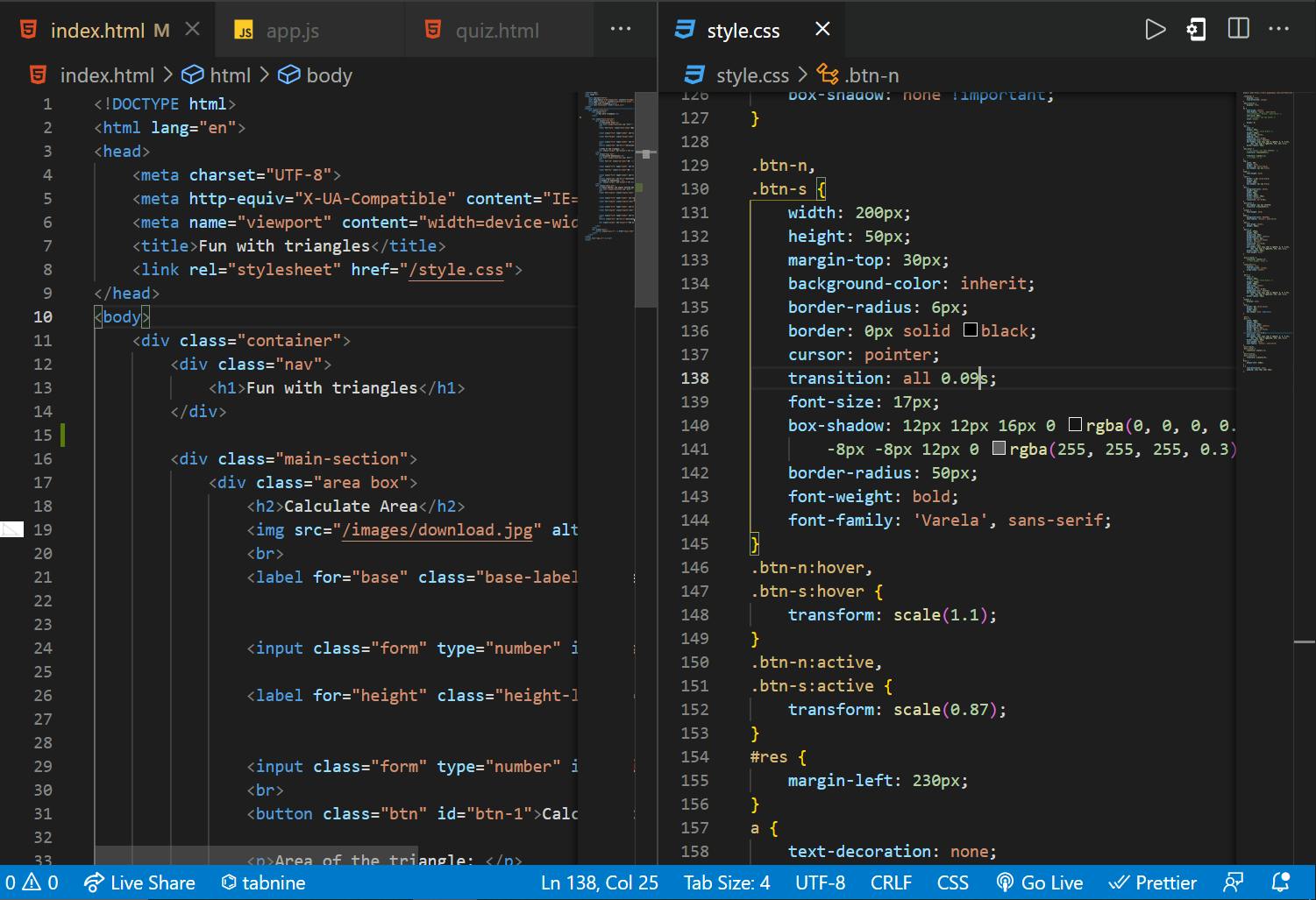Click the black color swatch on border line
The width and height of the screenshot is (1316, 900).
pos(971,330)
